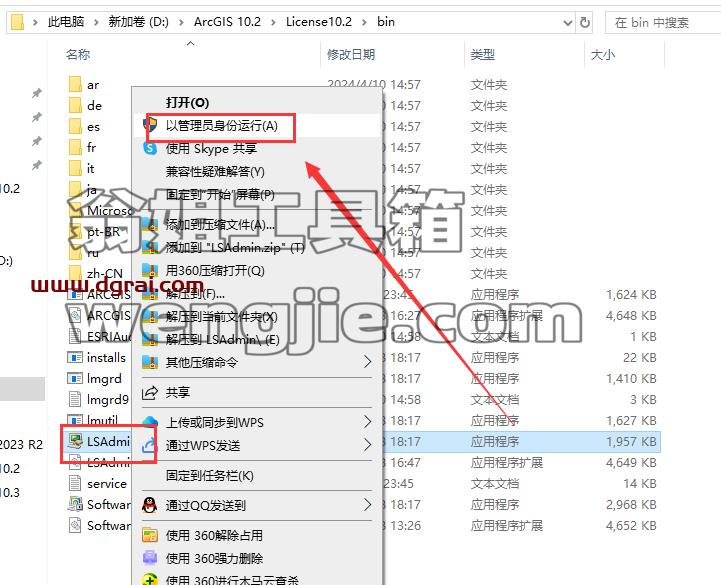The height and width of the screenshot is (585, 721).
Task: Expand breadcrumb chevron after 新加卷 (D:)
Action: tap(181, 22)
